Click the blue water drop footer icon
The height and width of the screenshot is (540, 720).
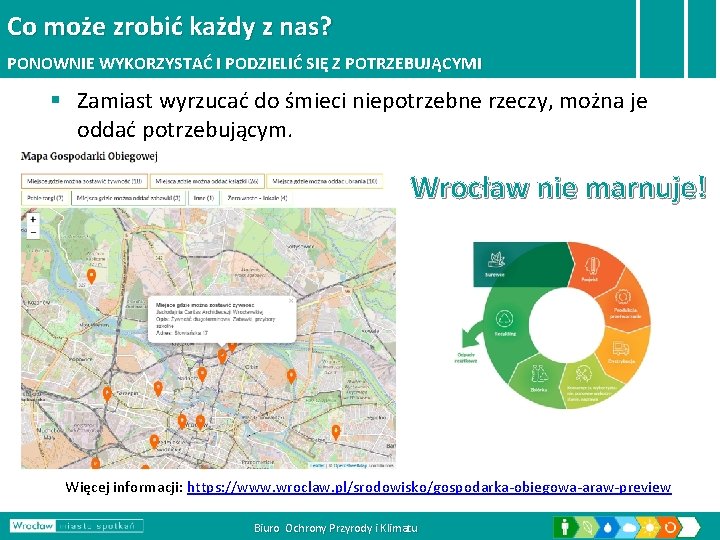pyautogui.click(x=608, y=527)
